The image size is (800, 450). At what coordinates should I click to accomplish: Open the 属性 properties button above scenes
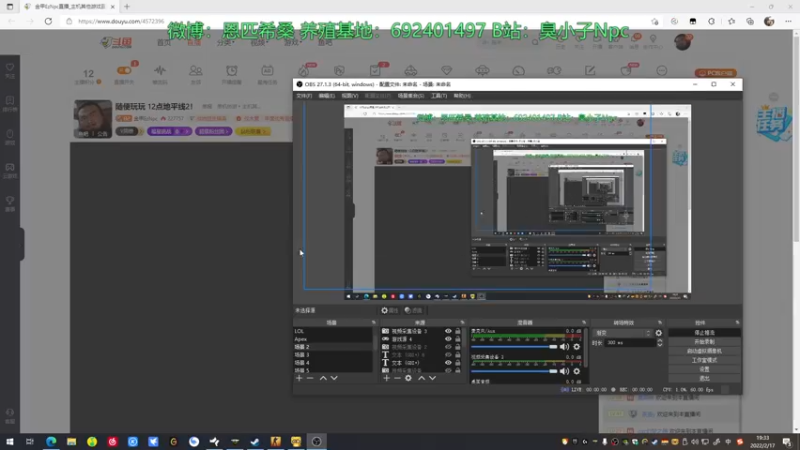tap(389, 310)
